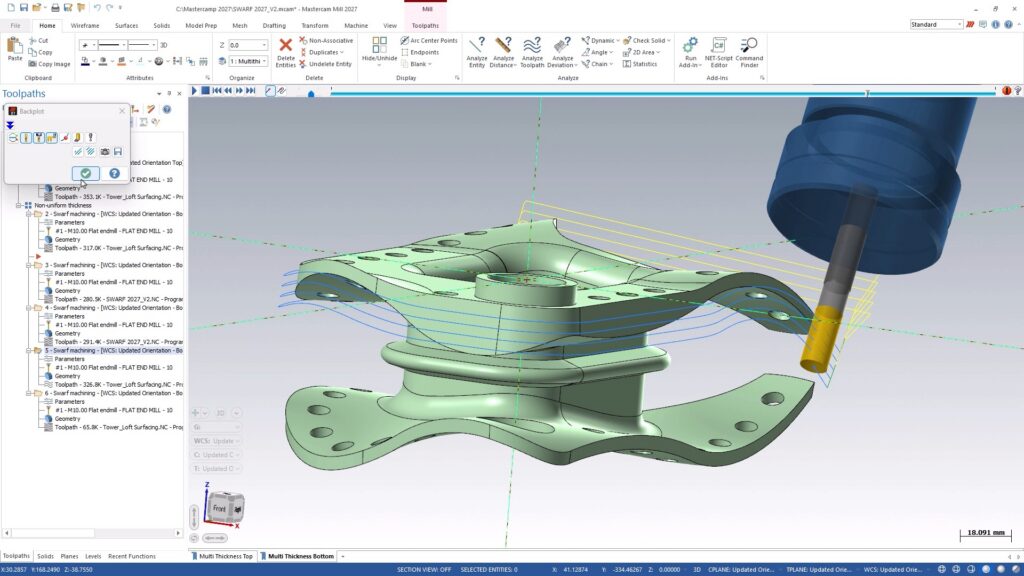Toggle the 3D mode indicator in Attributes
This screenshot has height=576, width=1024.
point(164,45)
